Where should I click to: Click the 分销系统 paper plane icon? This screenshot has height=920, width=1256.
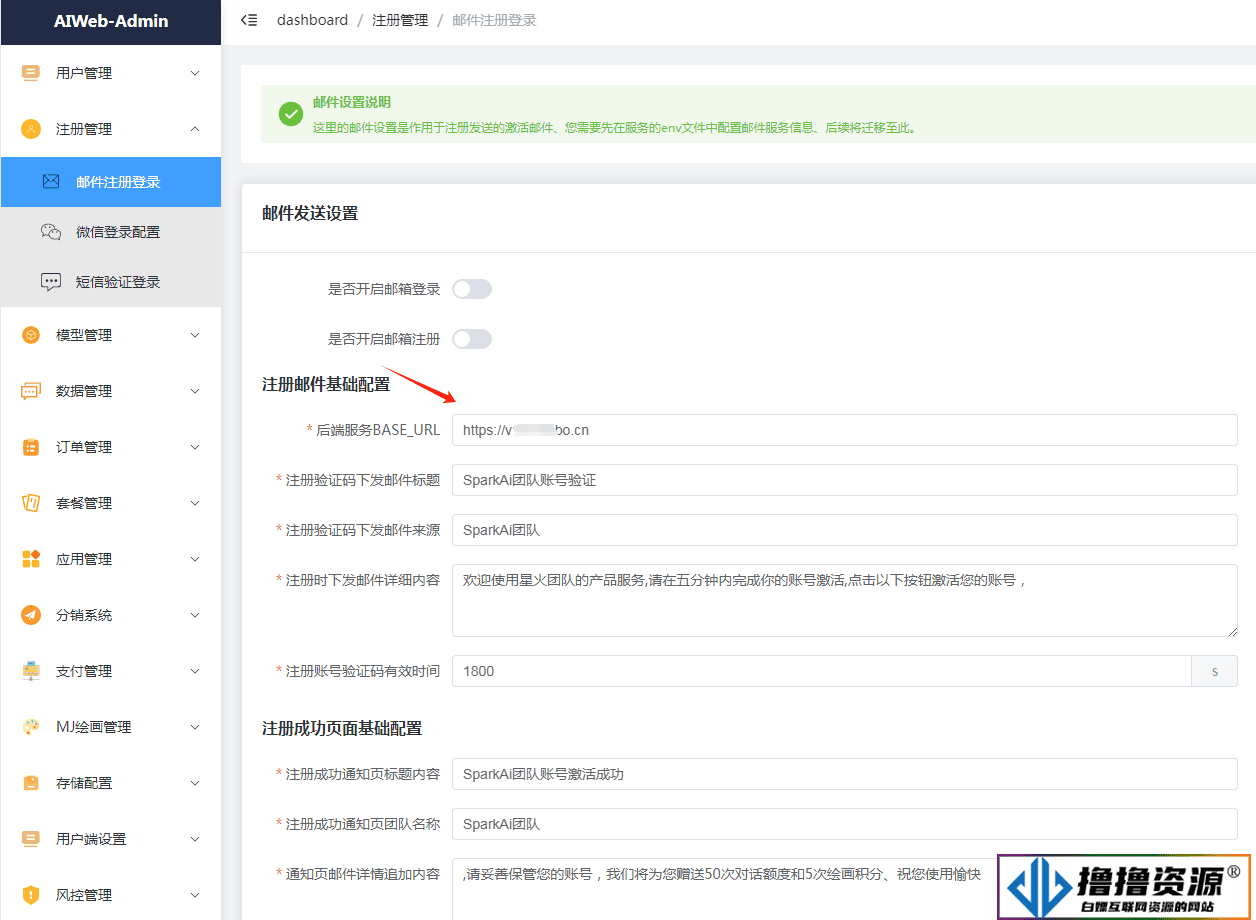[31, 615]
